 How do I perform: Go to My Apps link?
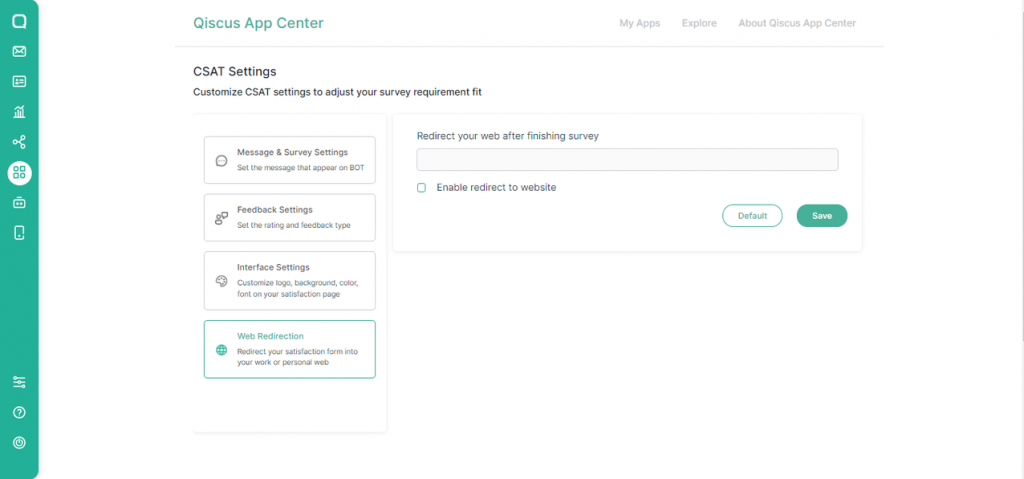tap(639, 23)
